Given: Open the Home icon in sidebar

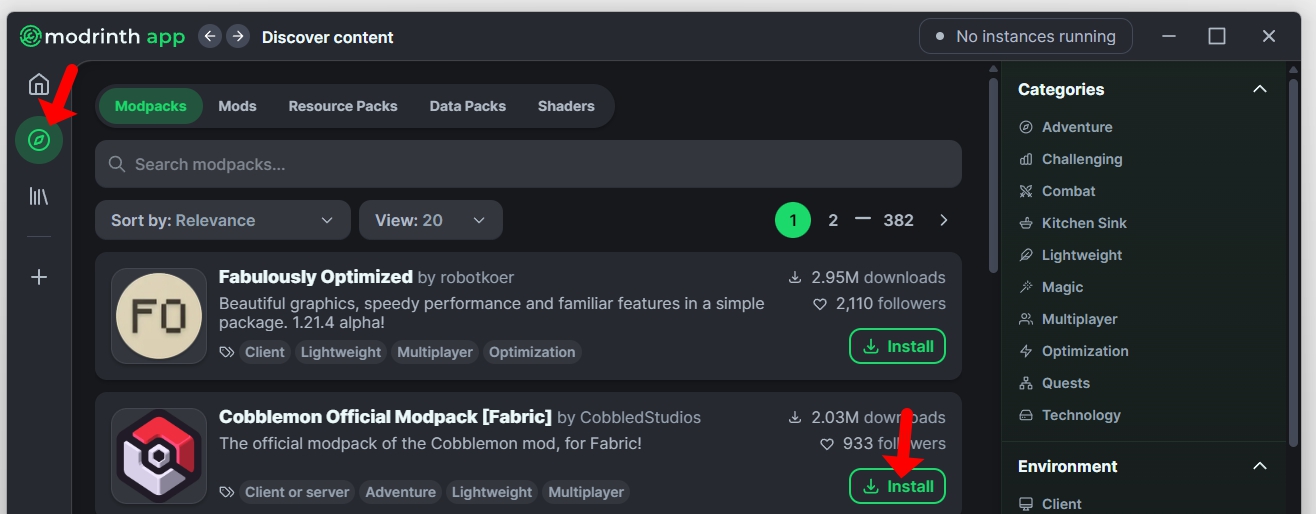Looking at the screenshot, I should [39, 84].
